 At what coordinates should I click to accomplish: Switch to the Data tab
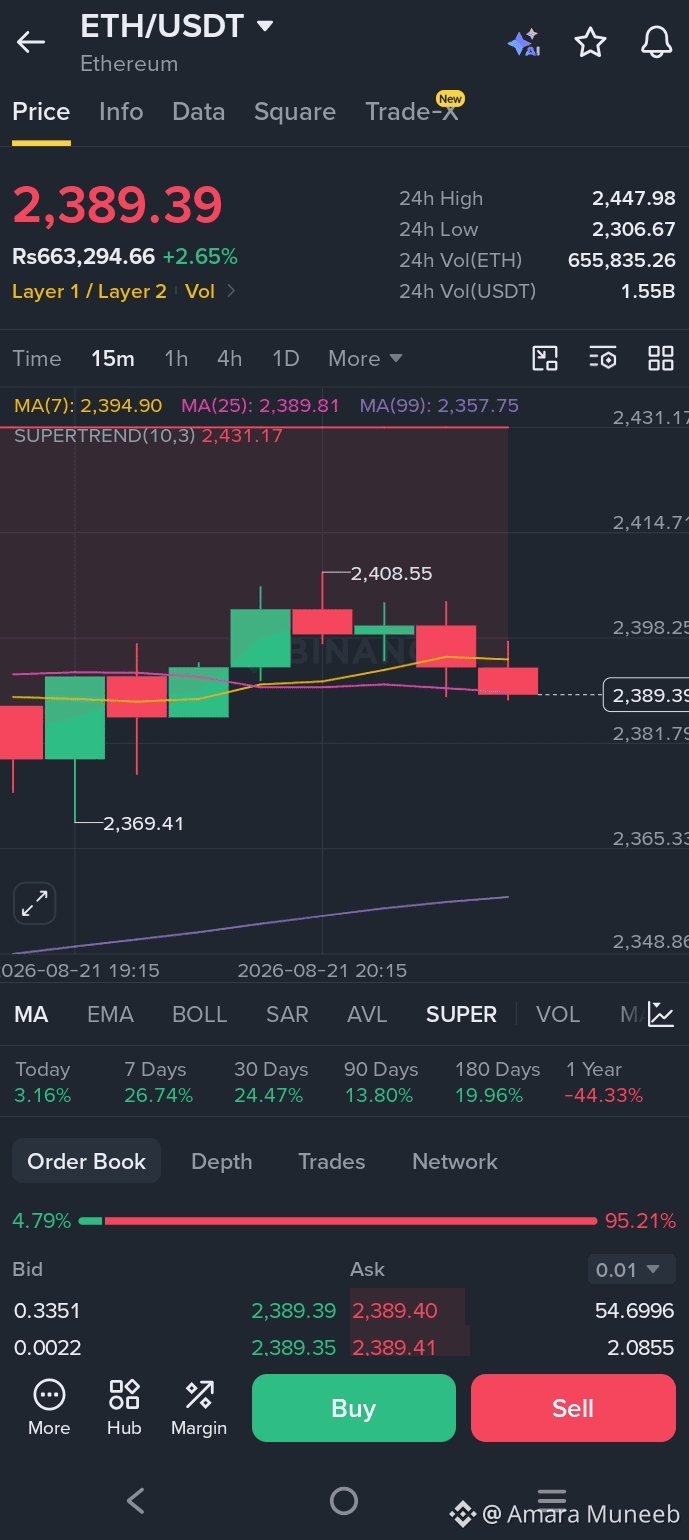tap(198, 112)
